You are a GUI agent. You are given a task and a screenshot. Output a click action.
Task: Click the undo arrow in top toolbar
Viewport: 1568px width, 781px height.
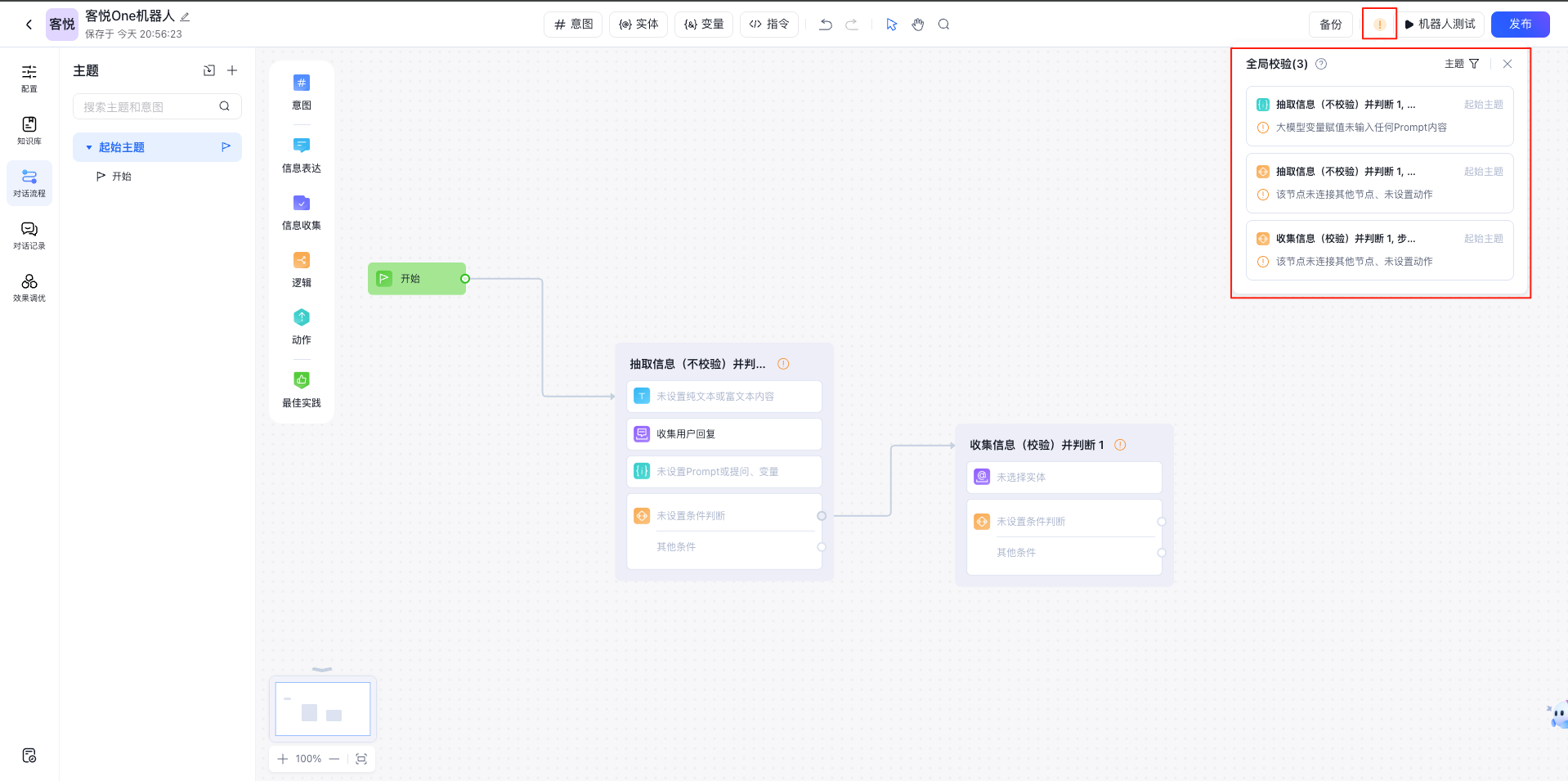click(826, 25)
